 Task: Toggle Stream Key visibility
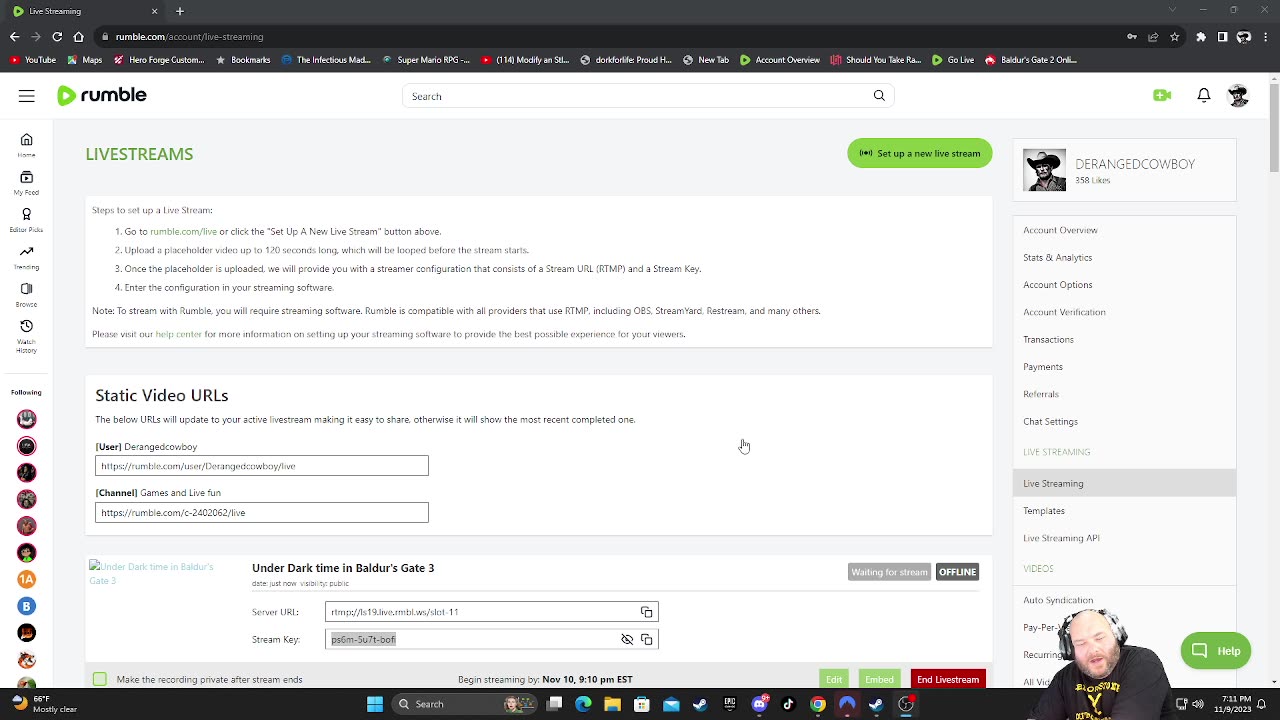(627, 639)
